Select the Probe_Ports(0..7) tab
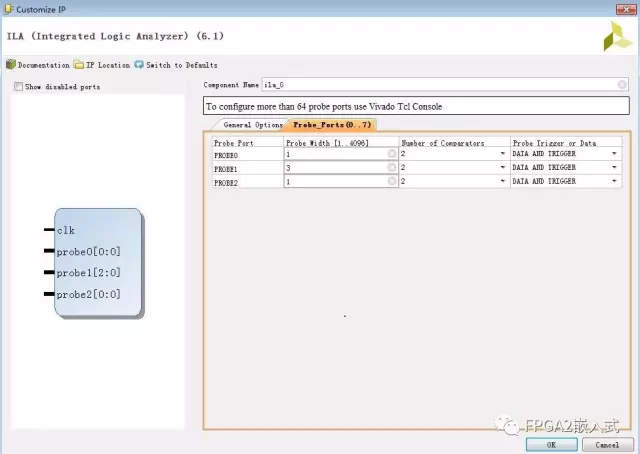Viewport: 640px width, 454px height. pyautogui.click(x=332, y=125)
